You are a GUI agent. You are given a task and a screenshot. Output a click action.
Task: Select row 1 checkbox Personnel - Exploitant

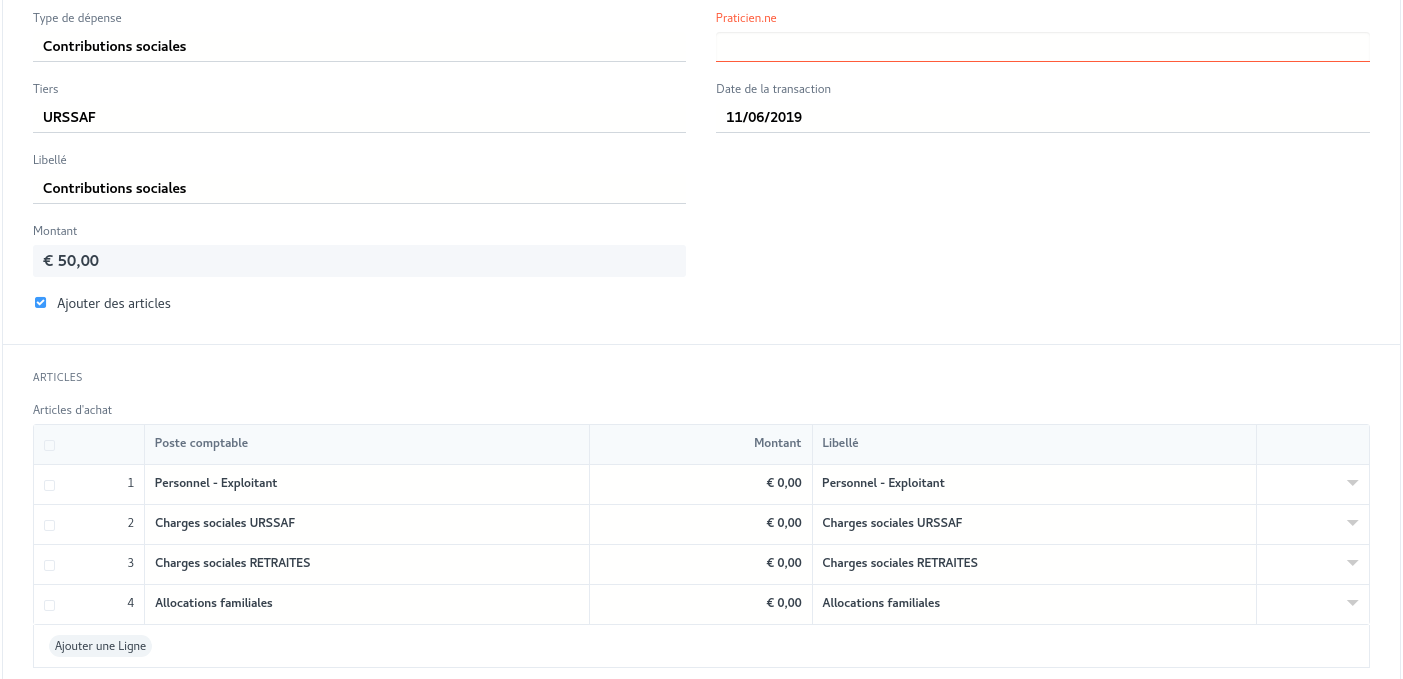pos(50,485)
